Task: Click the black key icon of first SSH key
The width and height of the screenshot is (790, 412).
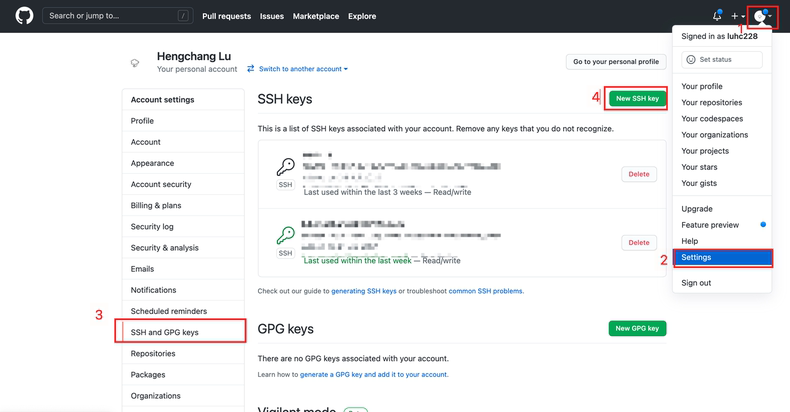Action: 286,167
